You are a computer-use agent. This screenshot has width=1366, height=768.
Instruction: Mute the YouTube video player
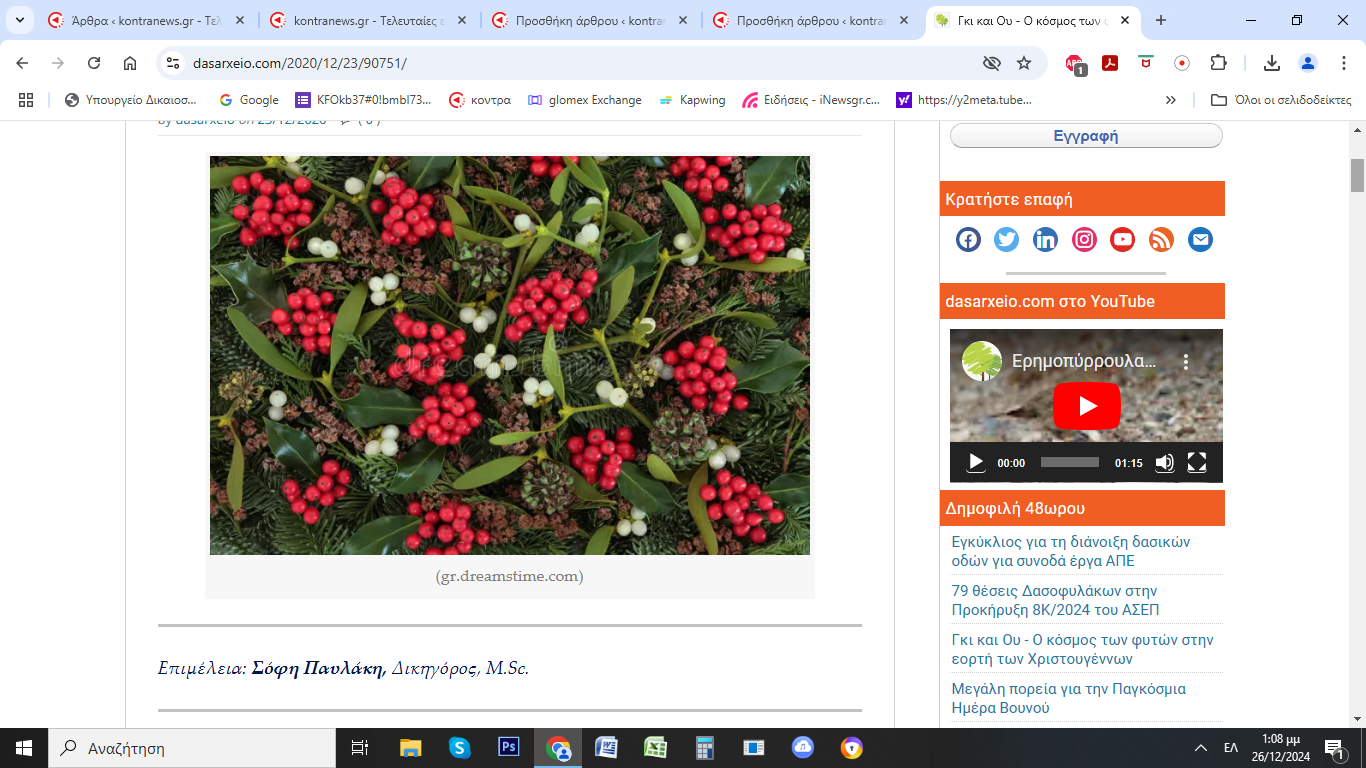click(1164, 463)
